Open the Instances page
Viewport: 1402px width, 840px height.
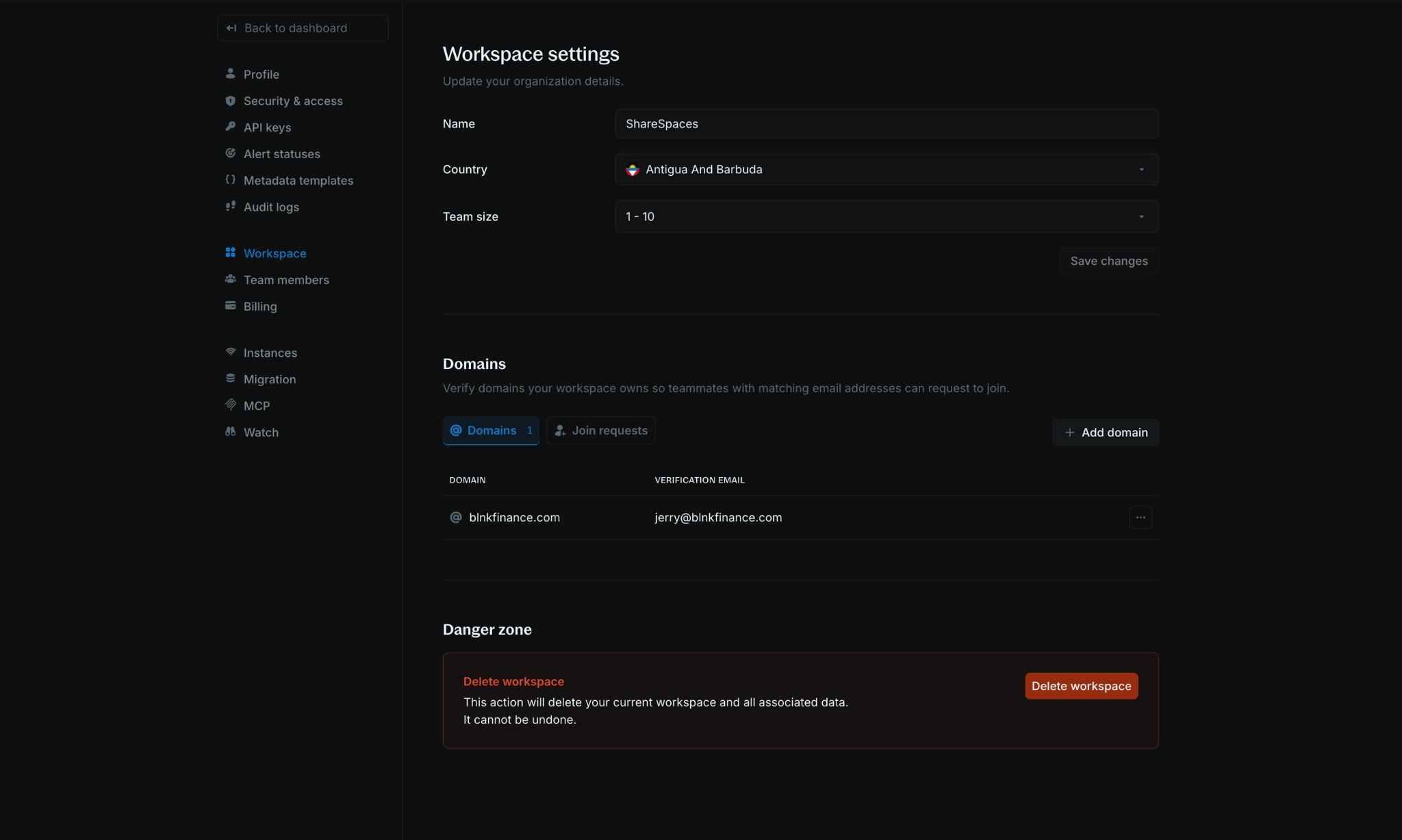tap(270, 353)
